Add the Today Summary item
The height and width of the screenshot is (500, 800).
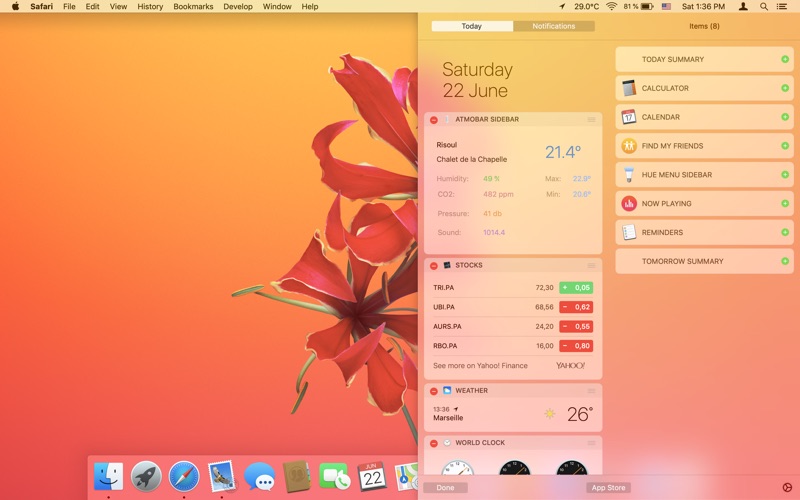tap(785, 60)
